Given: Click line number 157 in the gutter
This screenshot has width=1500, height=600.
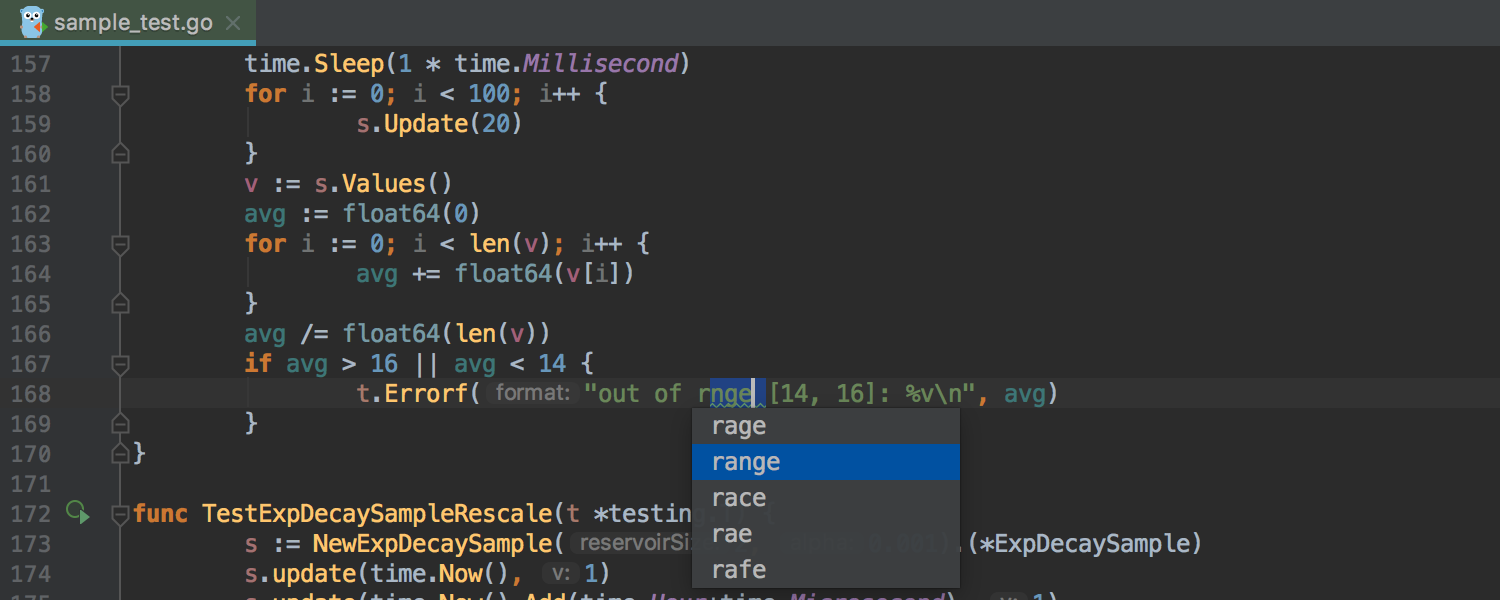Looking at the screenshot, I should point(30,64).
